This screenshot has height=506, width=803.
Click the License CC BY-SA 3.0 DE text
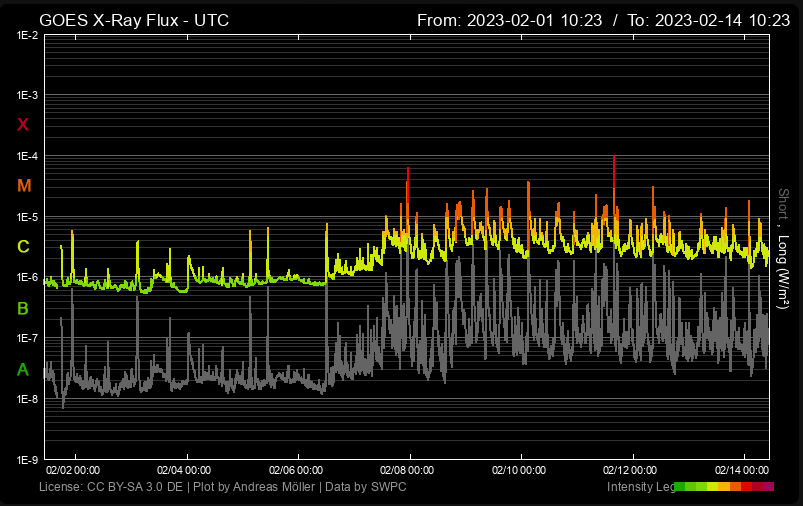click(x=111, y=487)
